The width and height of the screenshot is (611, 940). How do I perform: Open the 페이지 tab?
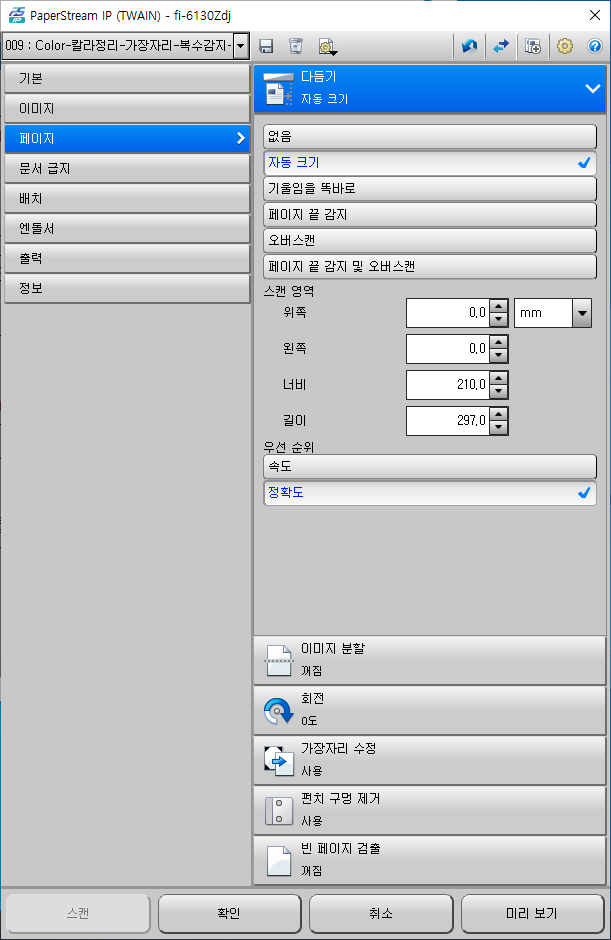(x=127, y=138)
